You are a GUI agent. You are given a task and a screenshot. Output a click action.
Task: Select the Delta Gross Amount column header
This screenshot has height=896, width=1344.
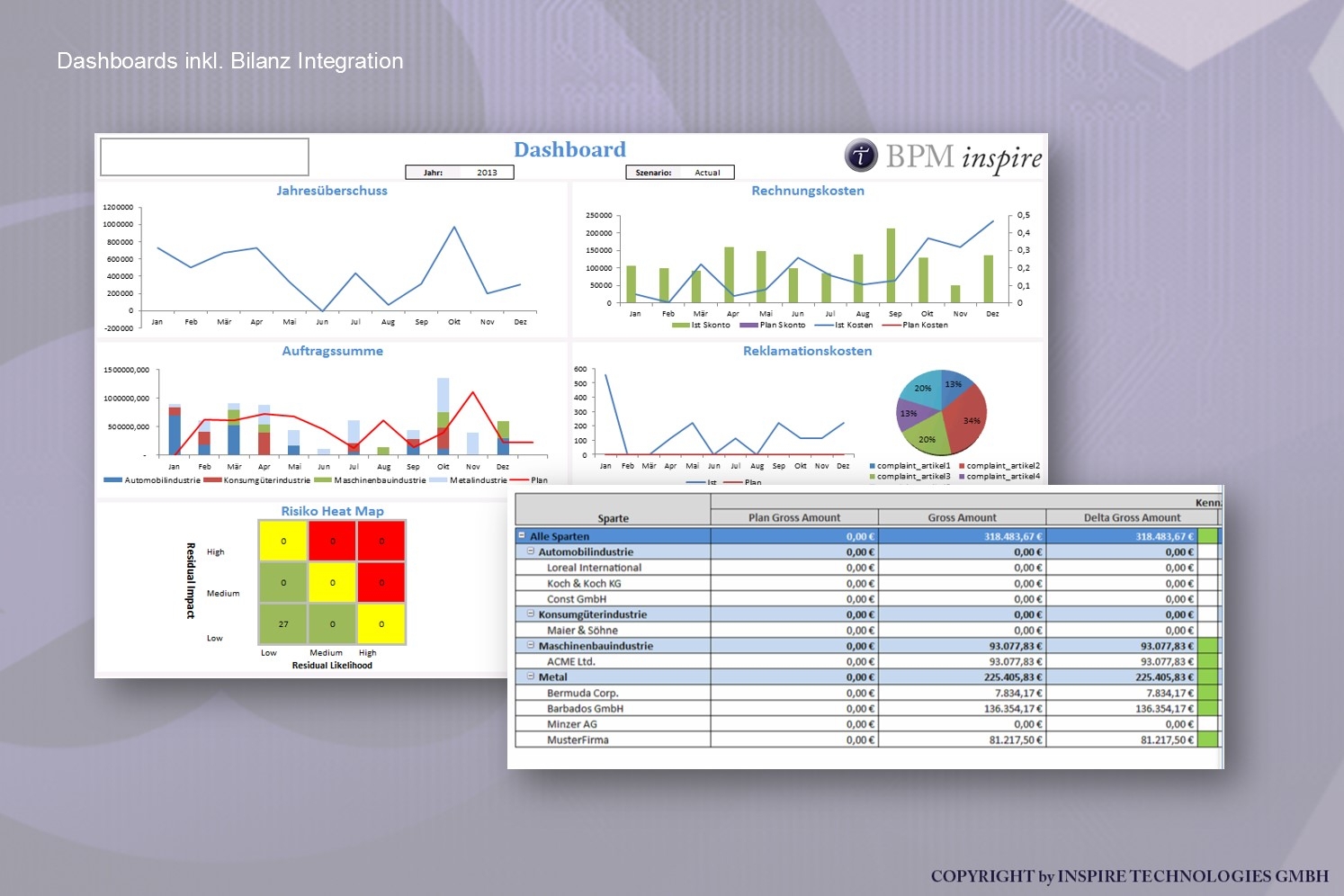(1132, 517)
